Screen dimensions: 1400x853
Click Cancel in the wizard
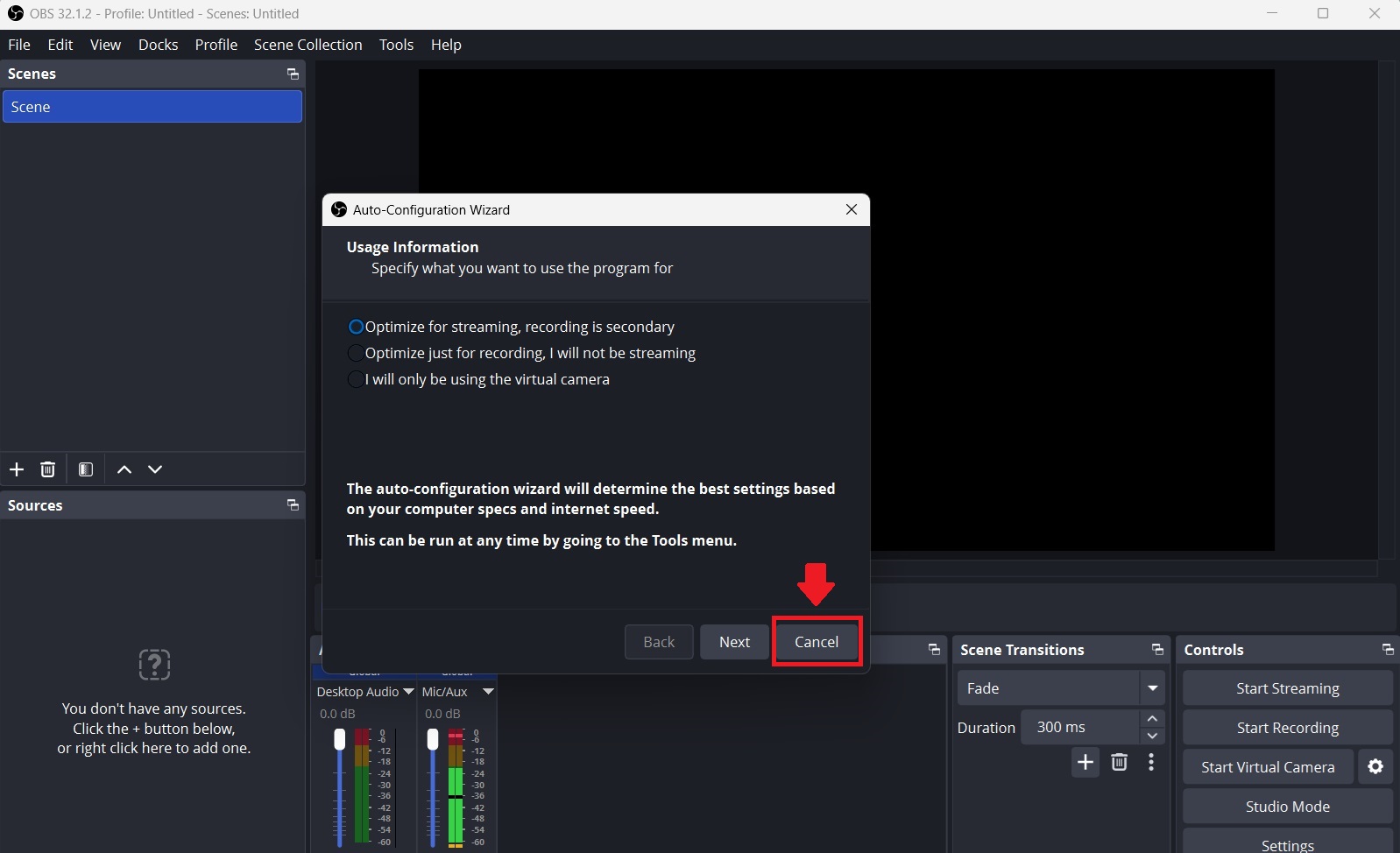pos(817,642)
